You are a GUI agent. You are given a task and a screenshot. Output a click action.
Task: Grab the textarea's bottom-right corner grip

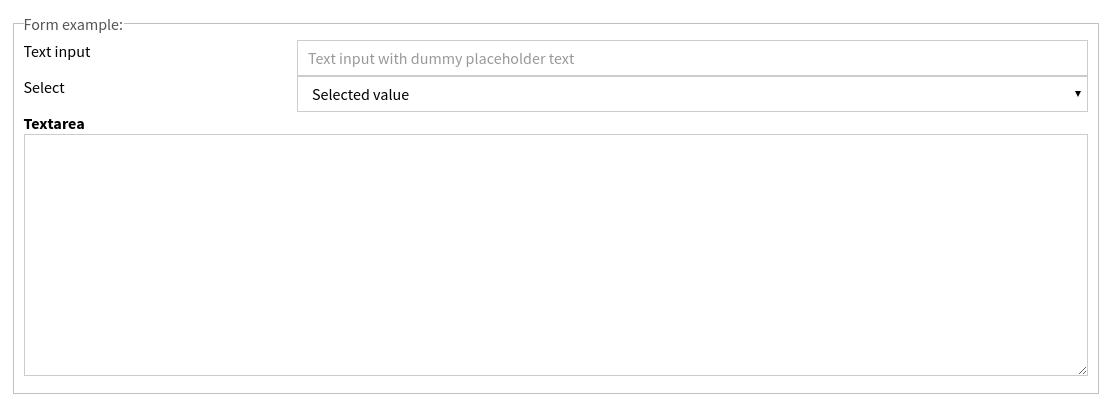1082,370
